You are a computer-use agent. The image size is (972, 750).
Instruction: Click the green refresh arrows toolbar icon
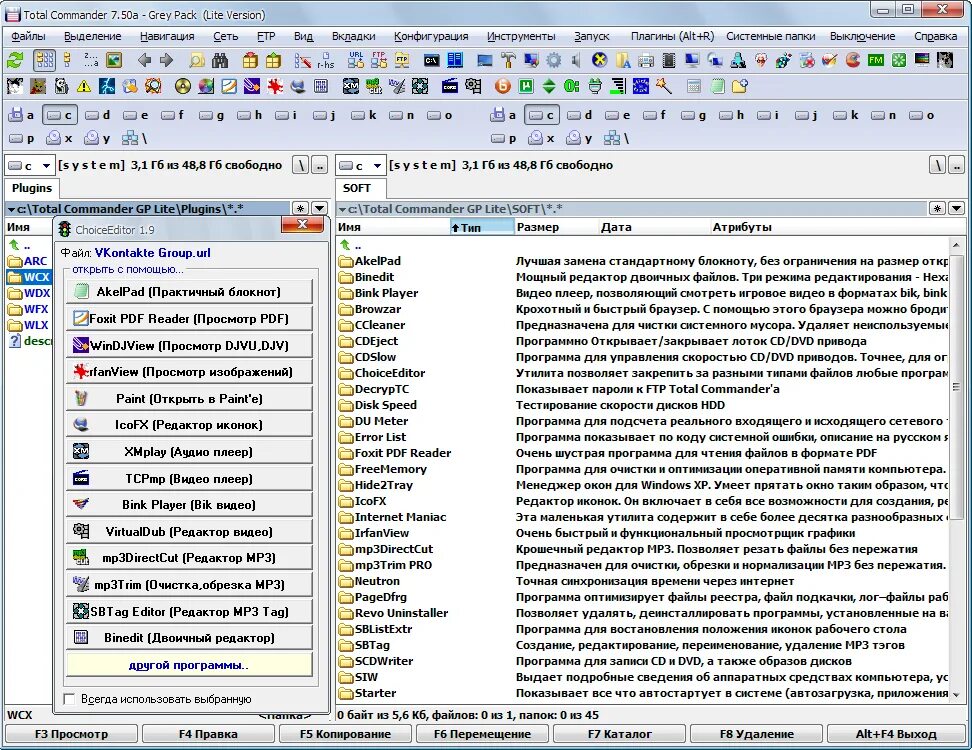15,60
